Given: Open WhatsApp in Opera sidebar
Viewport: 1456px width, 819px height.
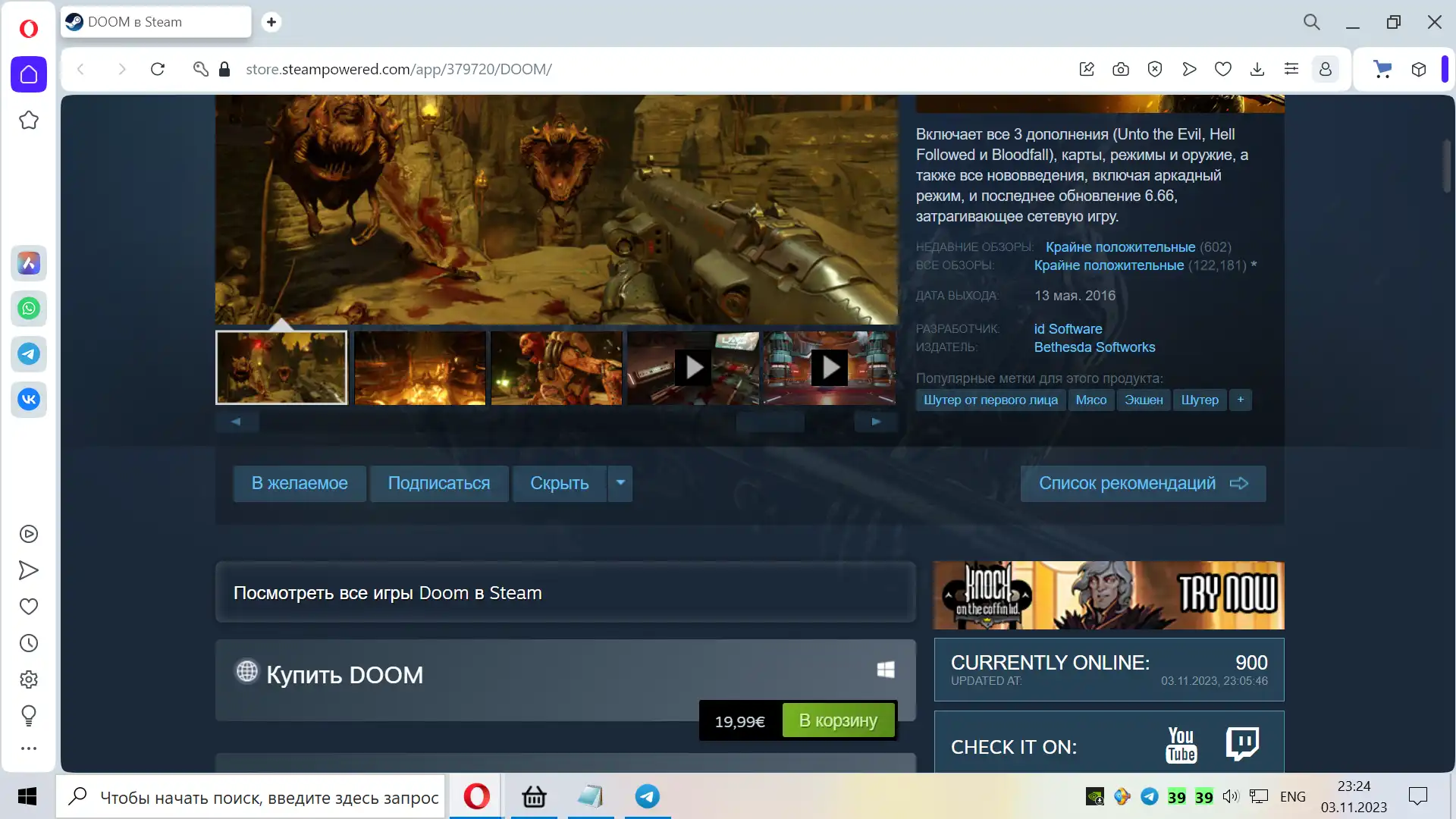Looking at the screenshot, I should click(29, 309).
